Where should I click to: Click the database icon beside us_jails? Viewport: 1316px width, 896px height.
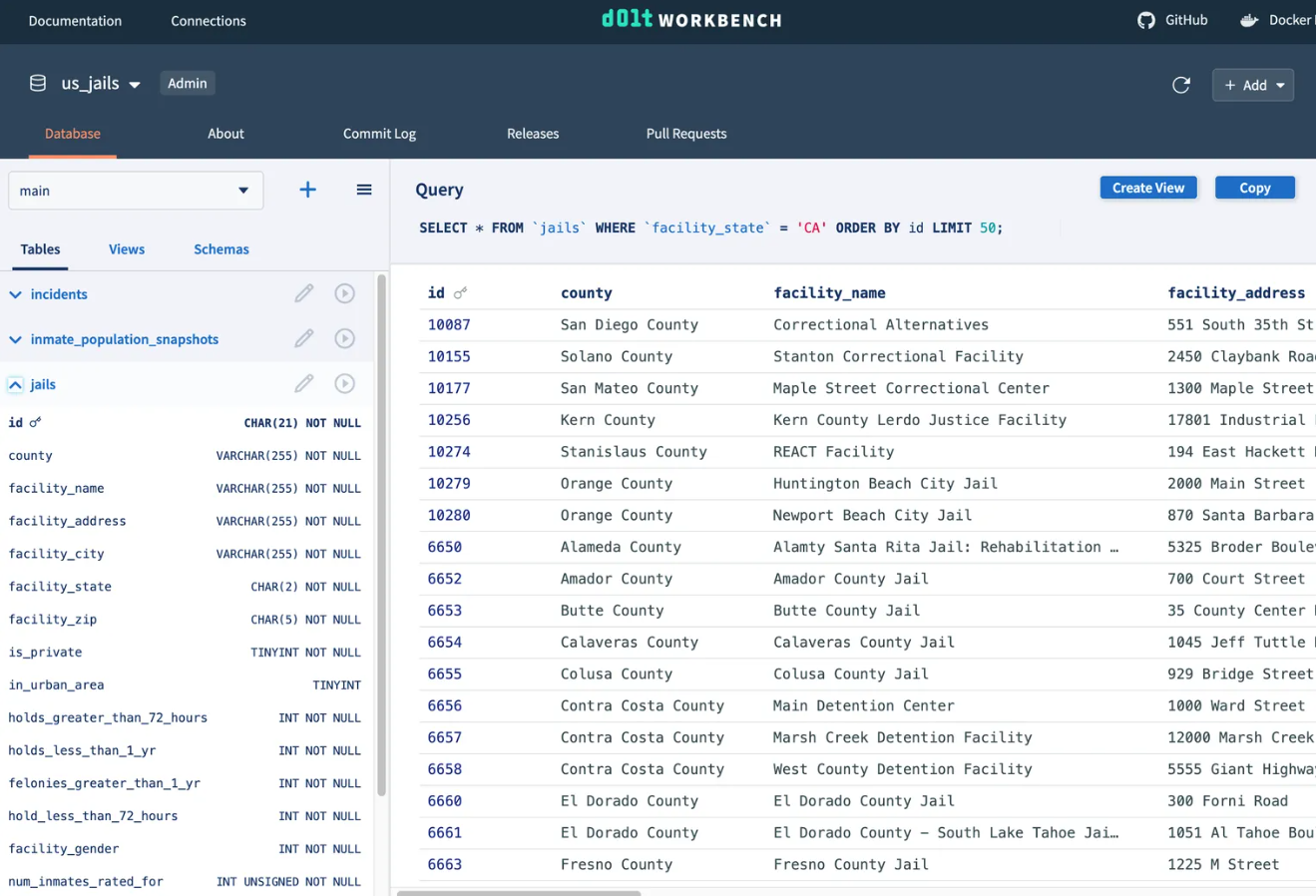click(38, 83)
